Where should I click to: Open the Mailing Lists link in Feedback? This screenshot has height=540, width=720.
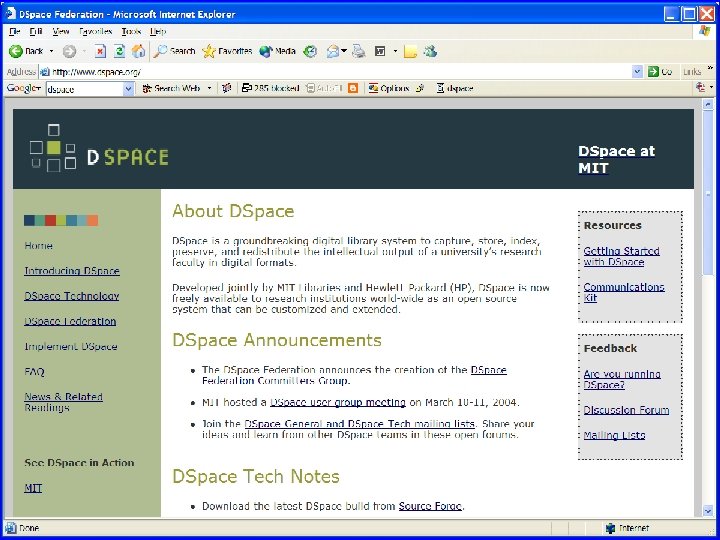pos(614,435)
